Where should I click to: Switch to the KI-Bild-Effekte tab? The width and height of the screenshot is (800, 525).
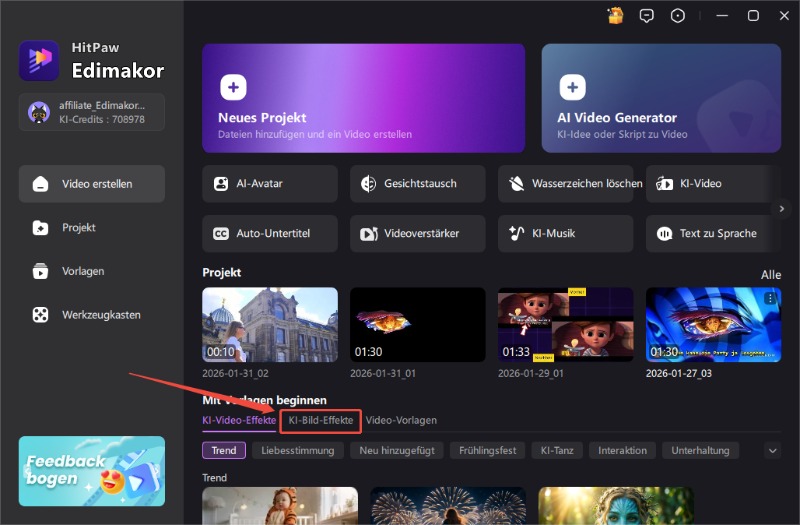tap(320, 421)
